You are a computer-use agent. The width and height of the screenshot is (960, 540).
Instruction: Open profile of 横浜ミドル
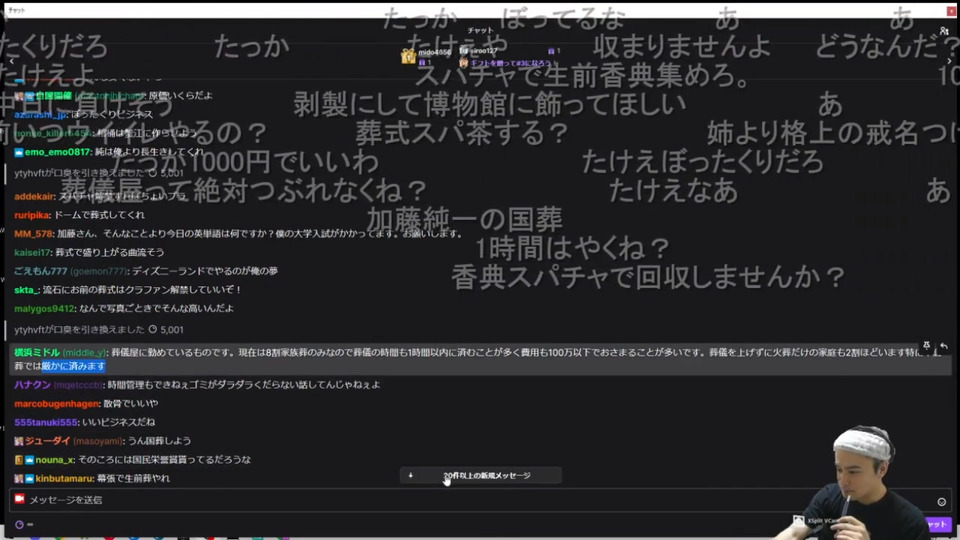click(37, 352)
